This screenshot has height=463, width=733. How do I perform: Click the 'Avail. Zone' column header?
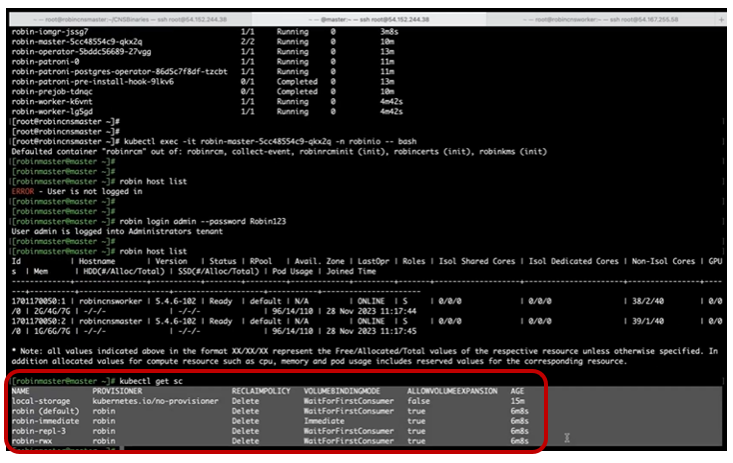pos(320,261)
